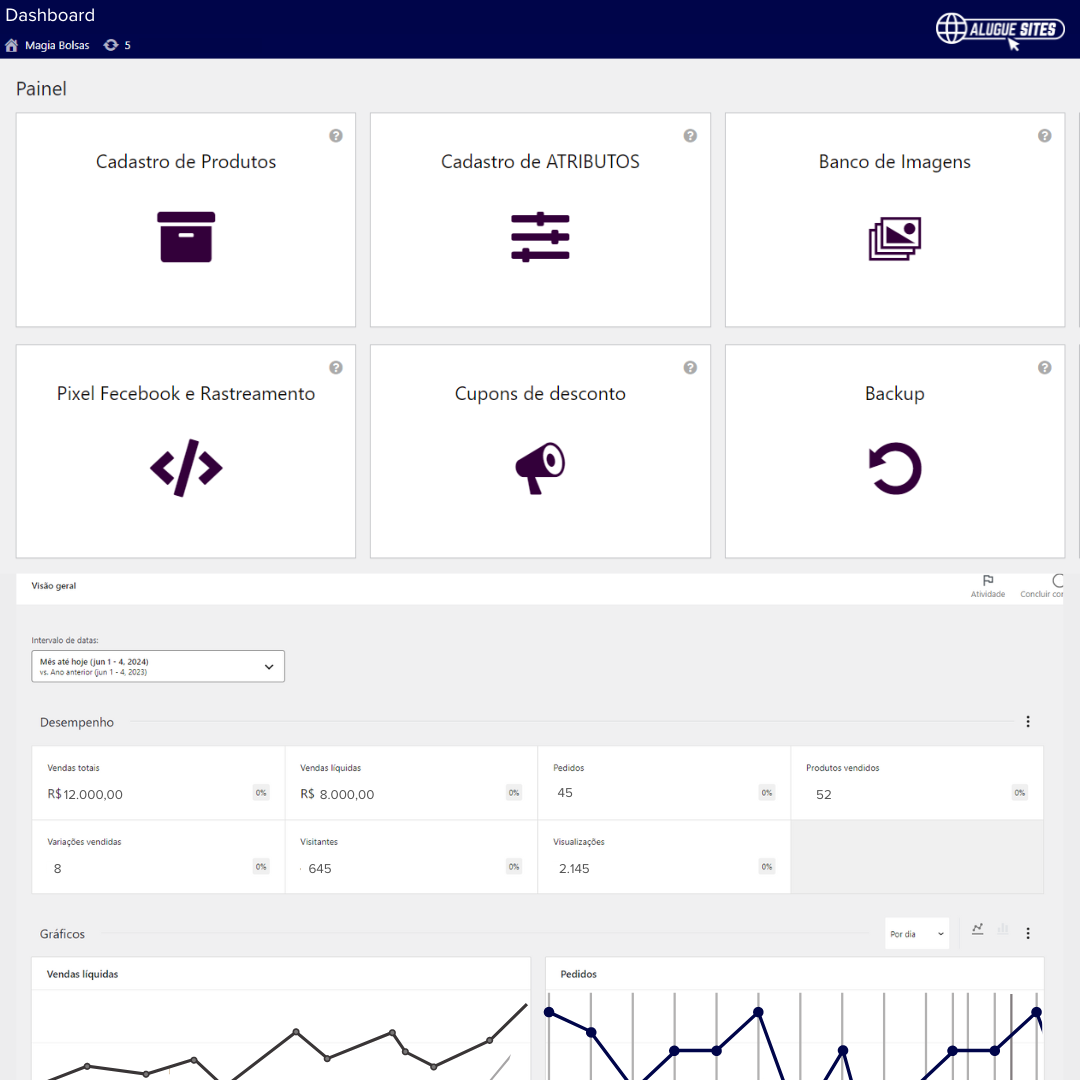
Task: Expand the Por dia interval dropdown
Action: pos(917,934)
